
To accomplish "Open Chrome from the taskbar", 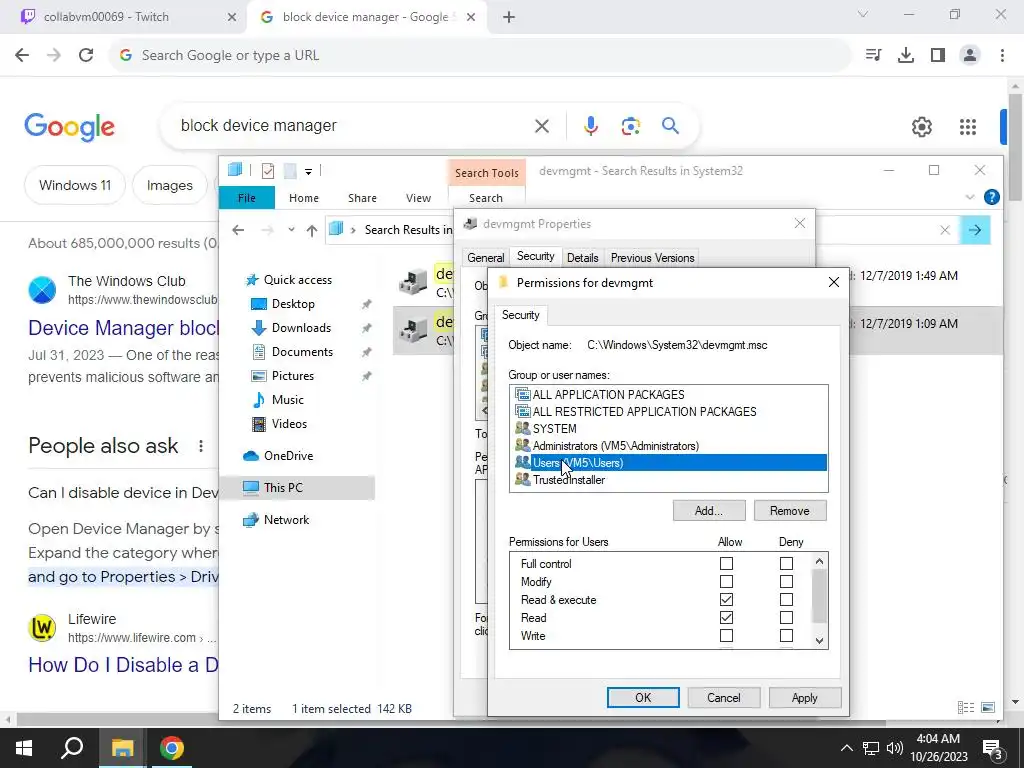I will tap(172, 748).
